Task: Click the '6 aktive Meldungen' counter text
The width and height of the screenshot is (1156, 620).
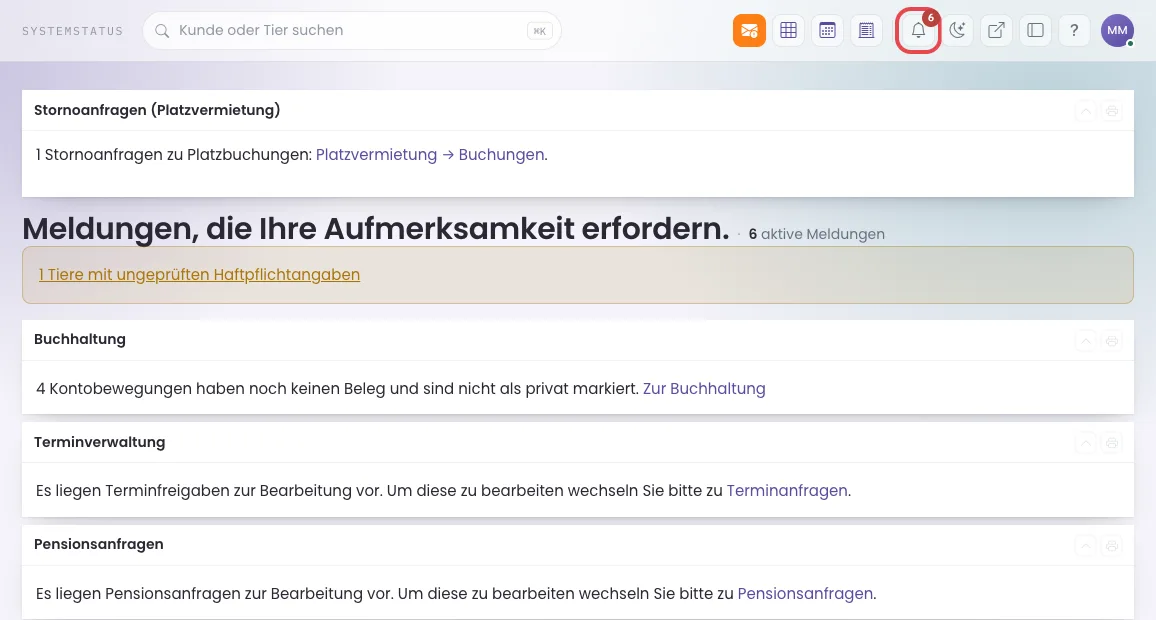Action: [816, 234]
